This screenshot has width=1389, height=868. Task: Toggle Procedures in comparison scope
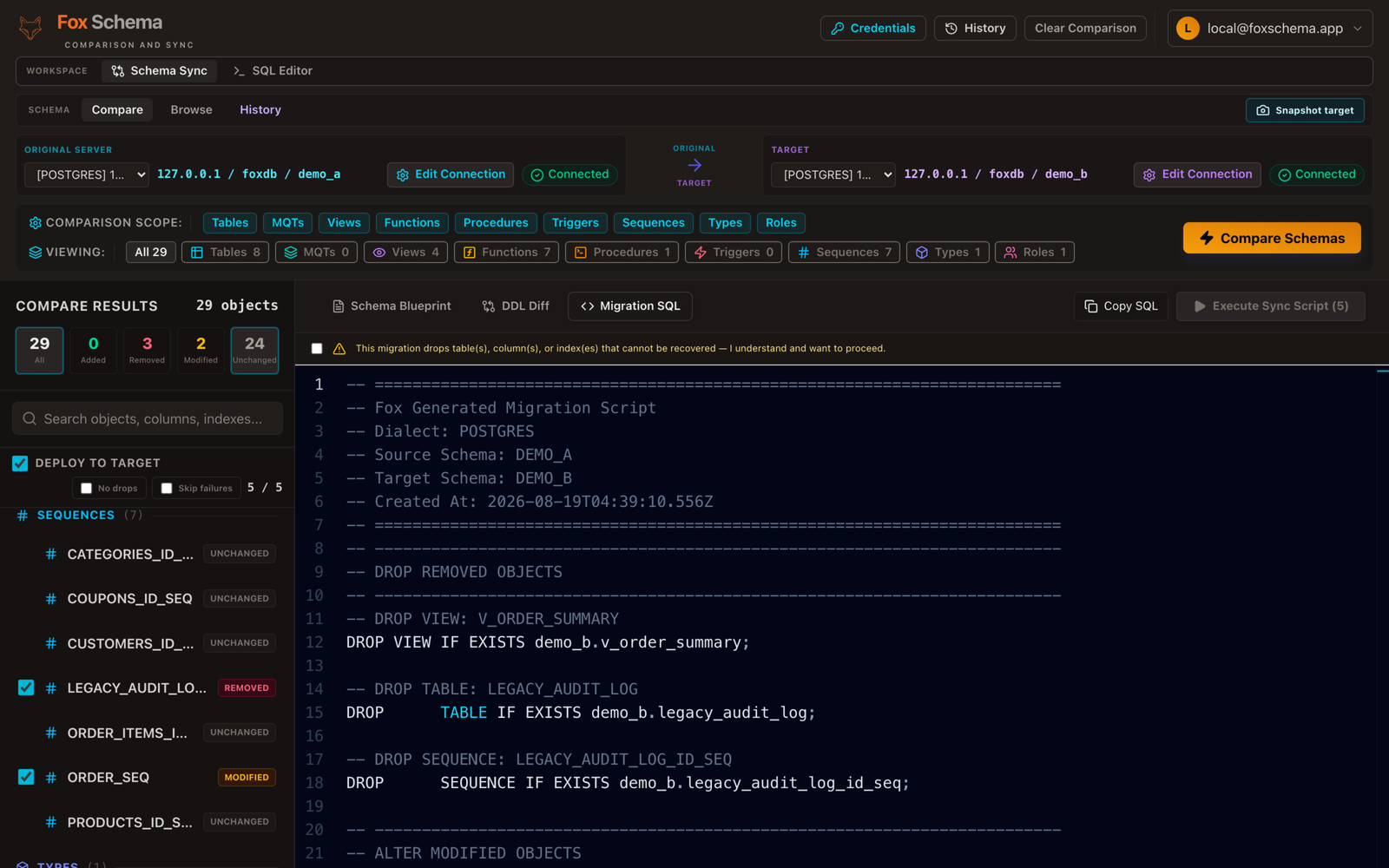click(496, 223)
